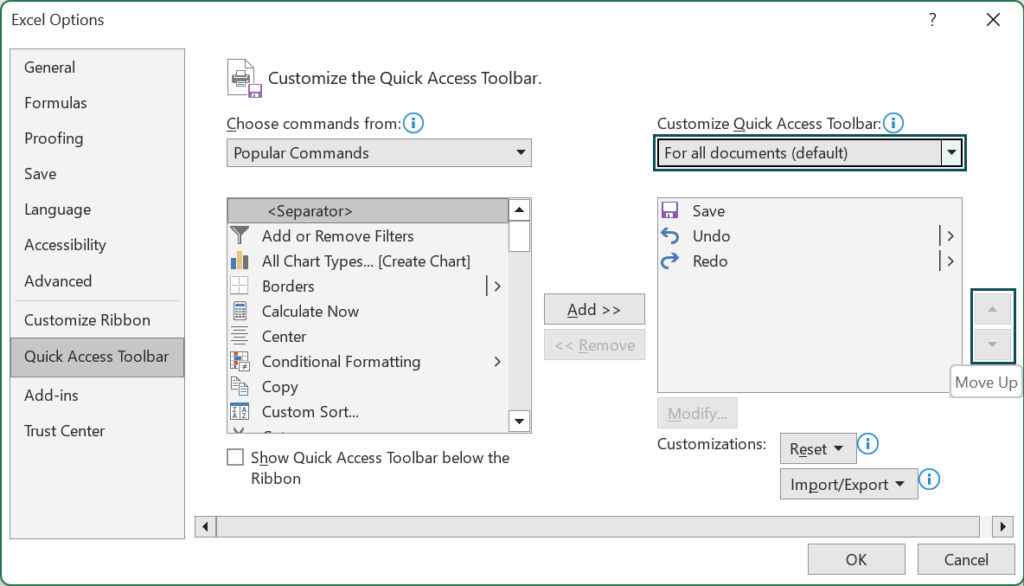Screen dimensions: 1024x586
Task: Click commands list scroll up arrow
Action: [519, 210]
